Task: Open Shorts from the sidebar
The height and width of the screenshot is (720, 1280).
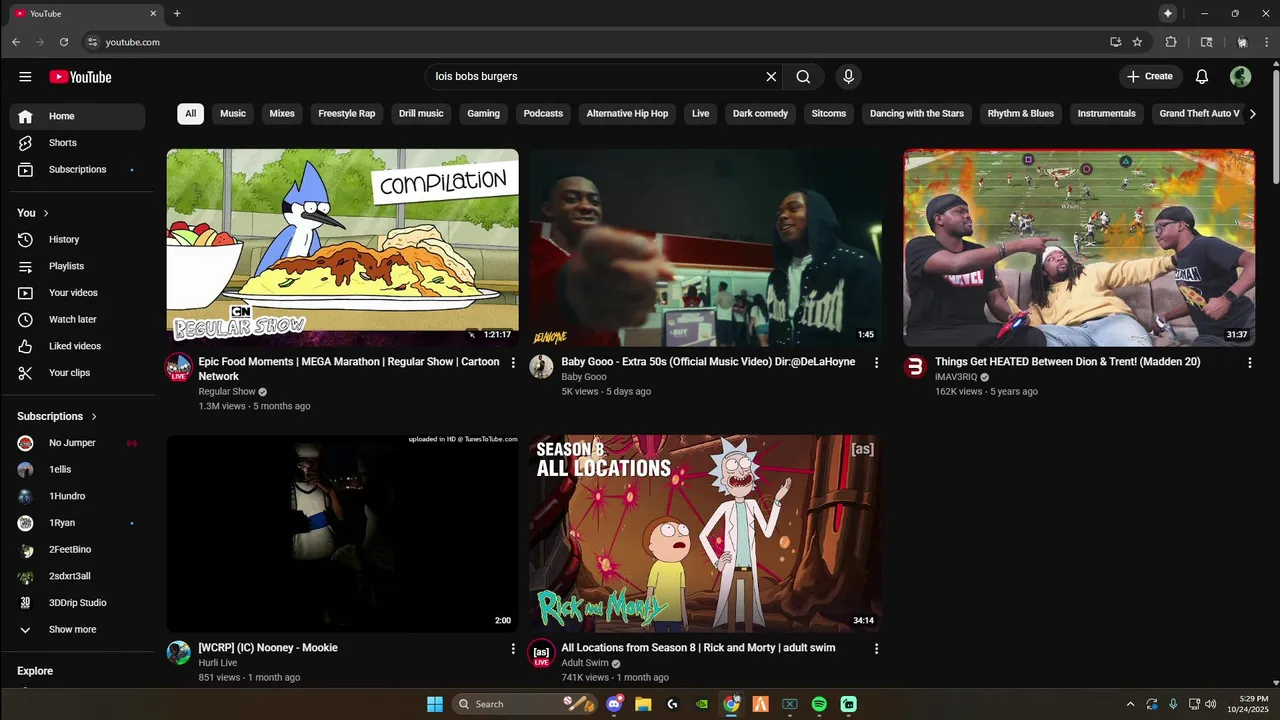Action: 77,143
